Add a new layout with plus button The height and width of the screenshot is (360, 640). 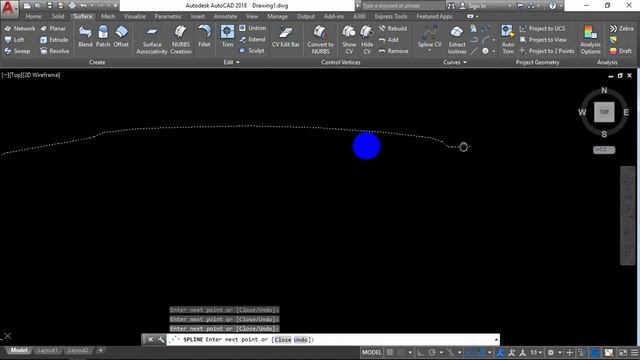click(x=100, y=350)
